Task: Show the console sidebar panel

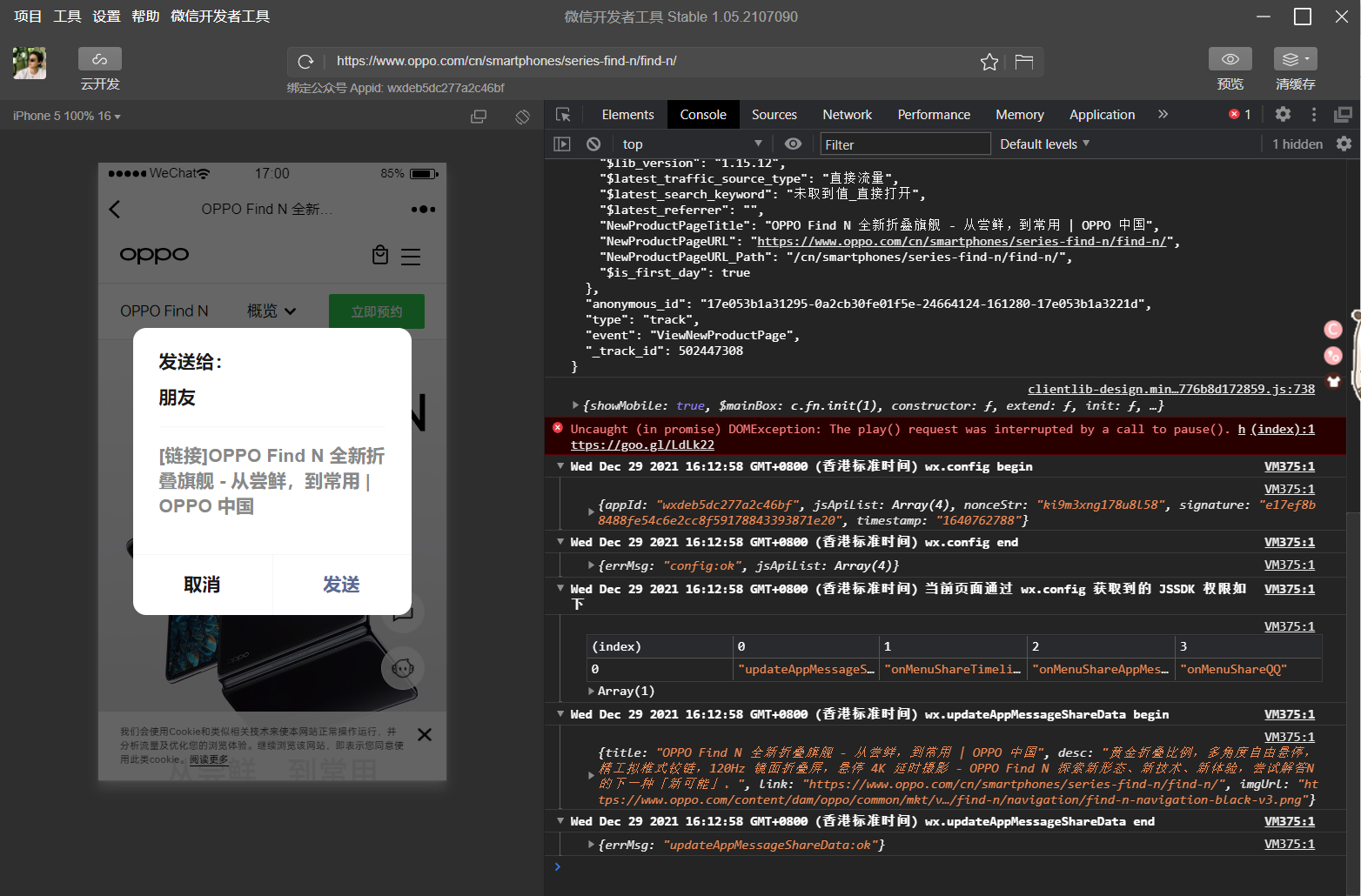Action: pos(562,144)
